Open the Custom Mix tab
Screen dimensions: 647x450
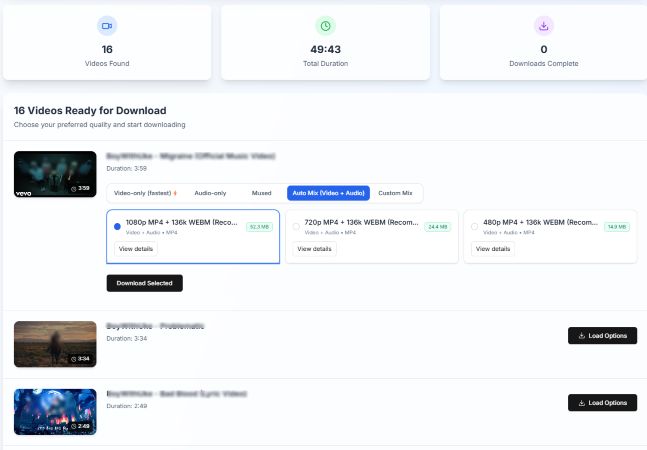coord(395,193)
